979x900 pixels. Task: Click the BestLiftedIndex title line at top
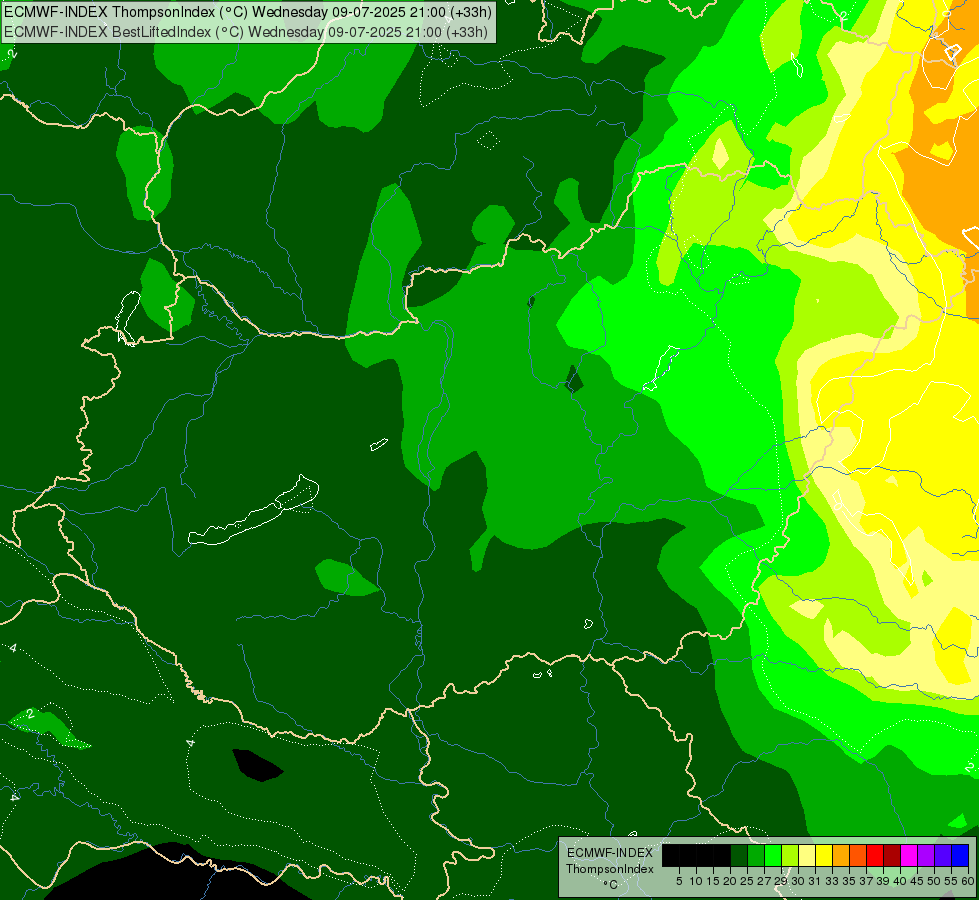pos(245,32)
